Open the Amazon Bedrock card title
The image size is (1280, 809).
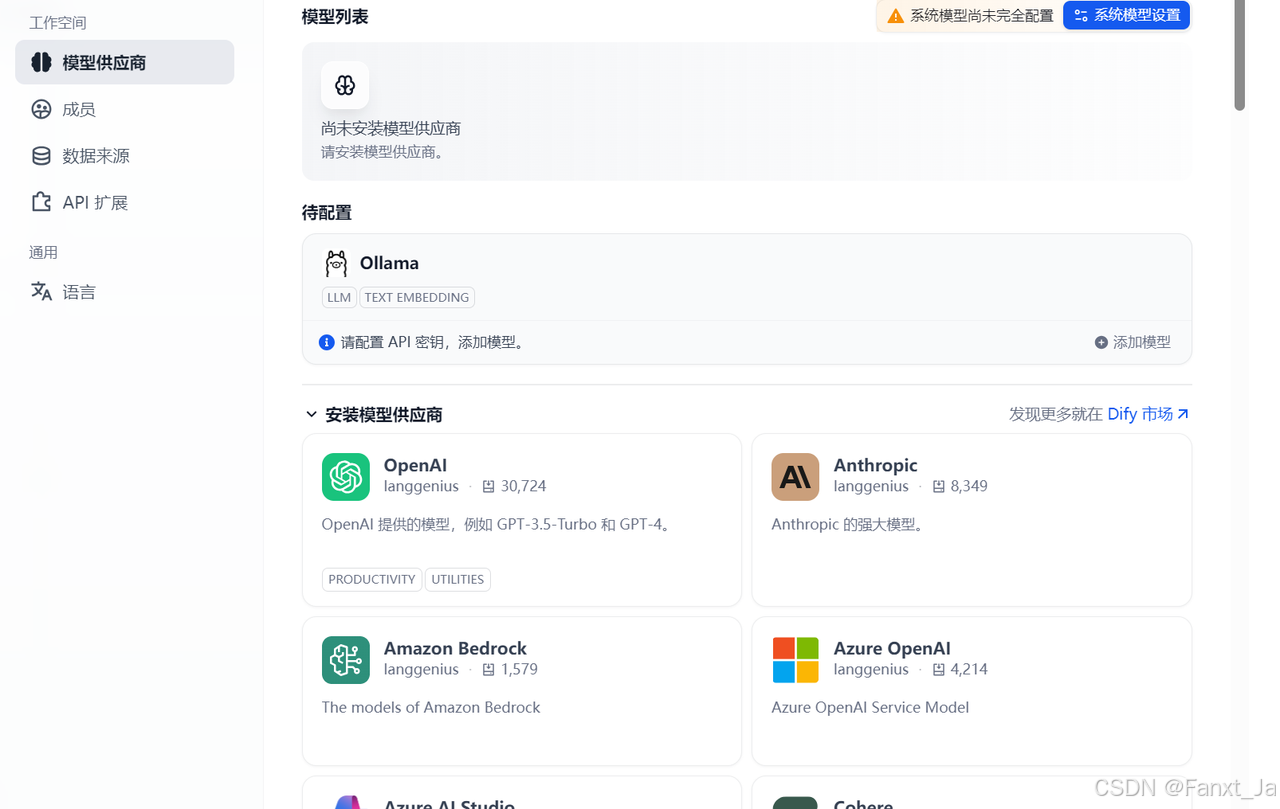455,648
